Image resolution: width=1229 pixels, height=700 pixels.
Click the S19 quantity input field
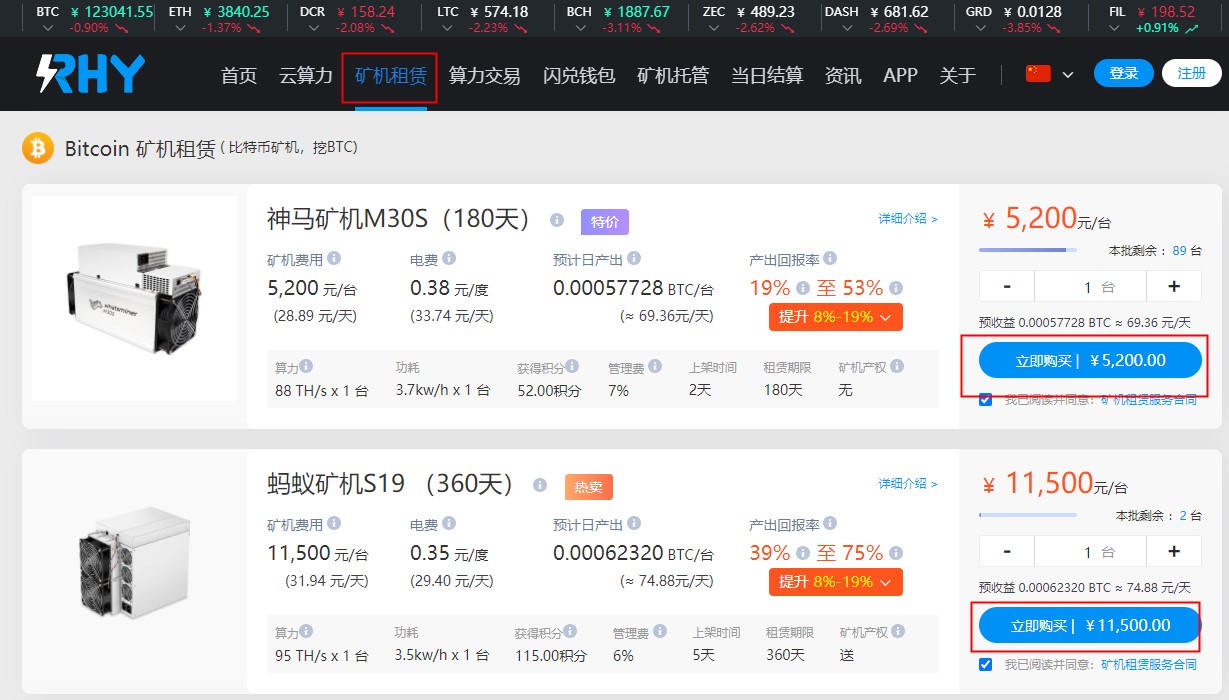[1090, 551]
